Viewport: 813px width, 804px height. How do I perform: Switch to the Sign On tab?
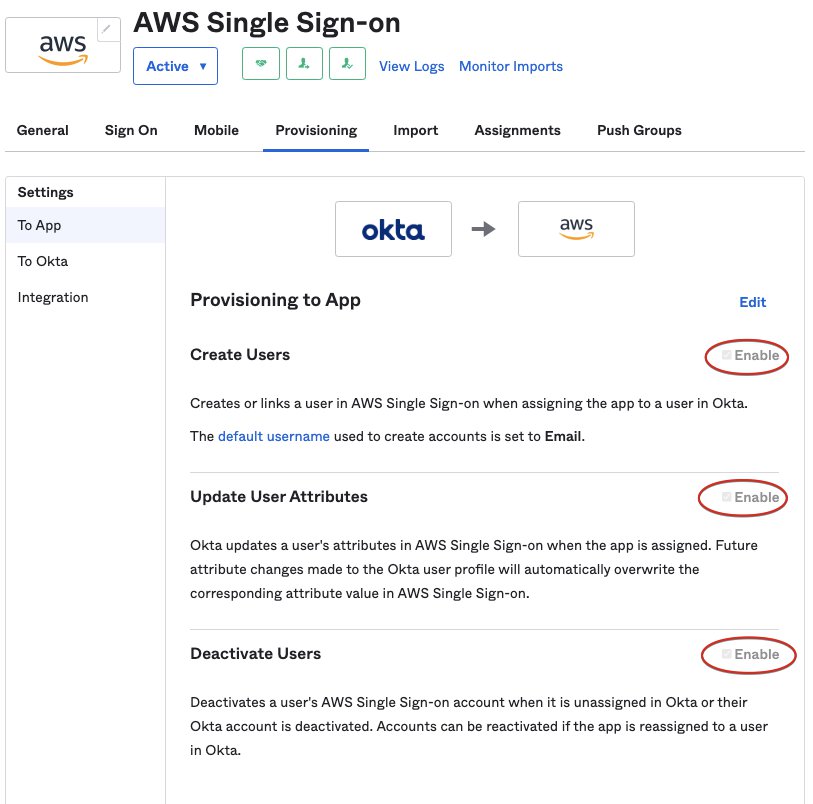click(x=131, y=130)
